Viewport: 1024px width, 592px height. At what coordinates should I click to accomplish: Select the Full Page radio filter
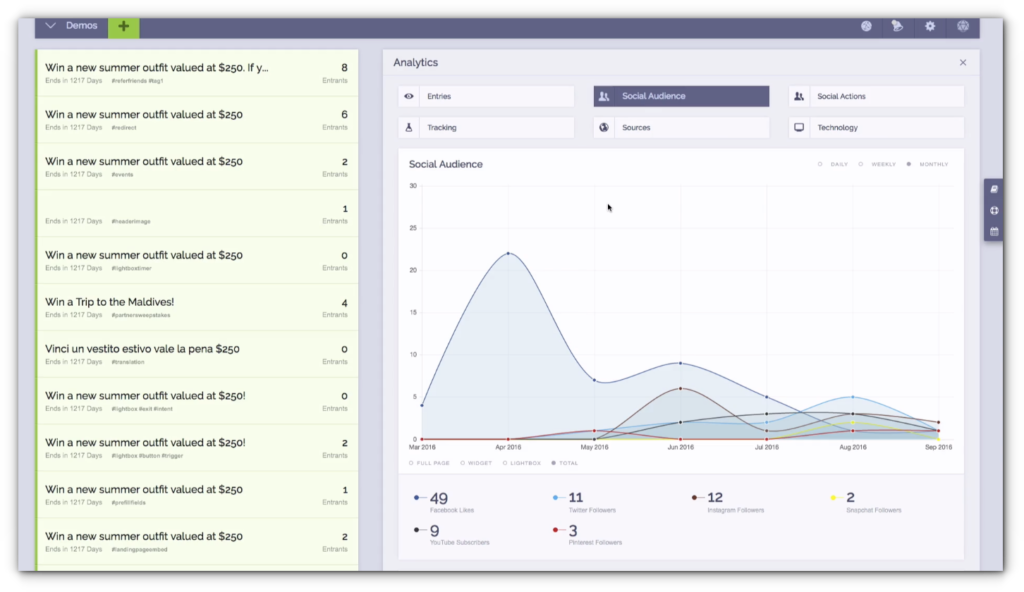411,463
